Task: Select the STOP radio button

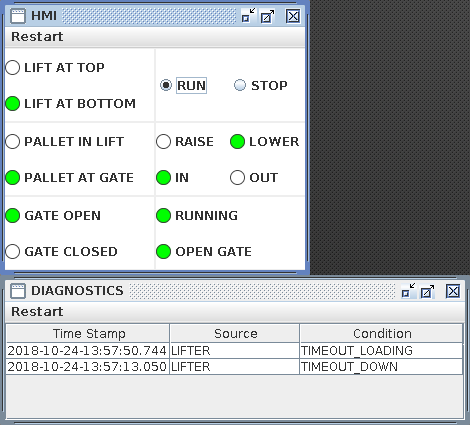Action: coord(260,85)
